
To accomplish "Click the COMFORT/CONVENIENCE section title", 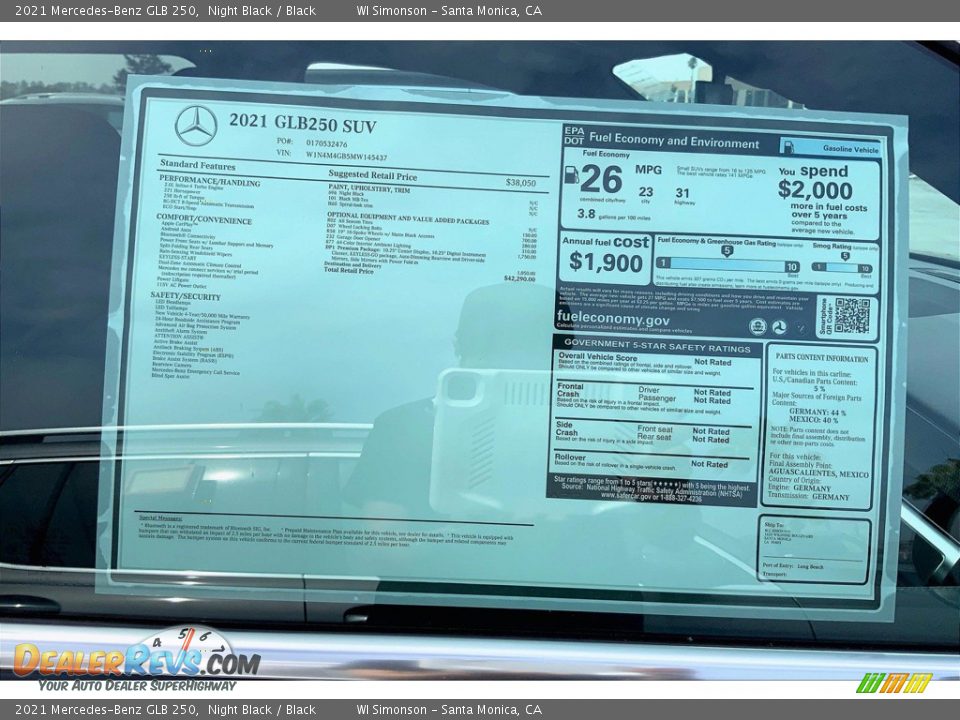I will [x=204, y=219].
